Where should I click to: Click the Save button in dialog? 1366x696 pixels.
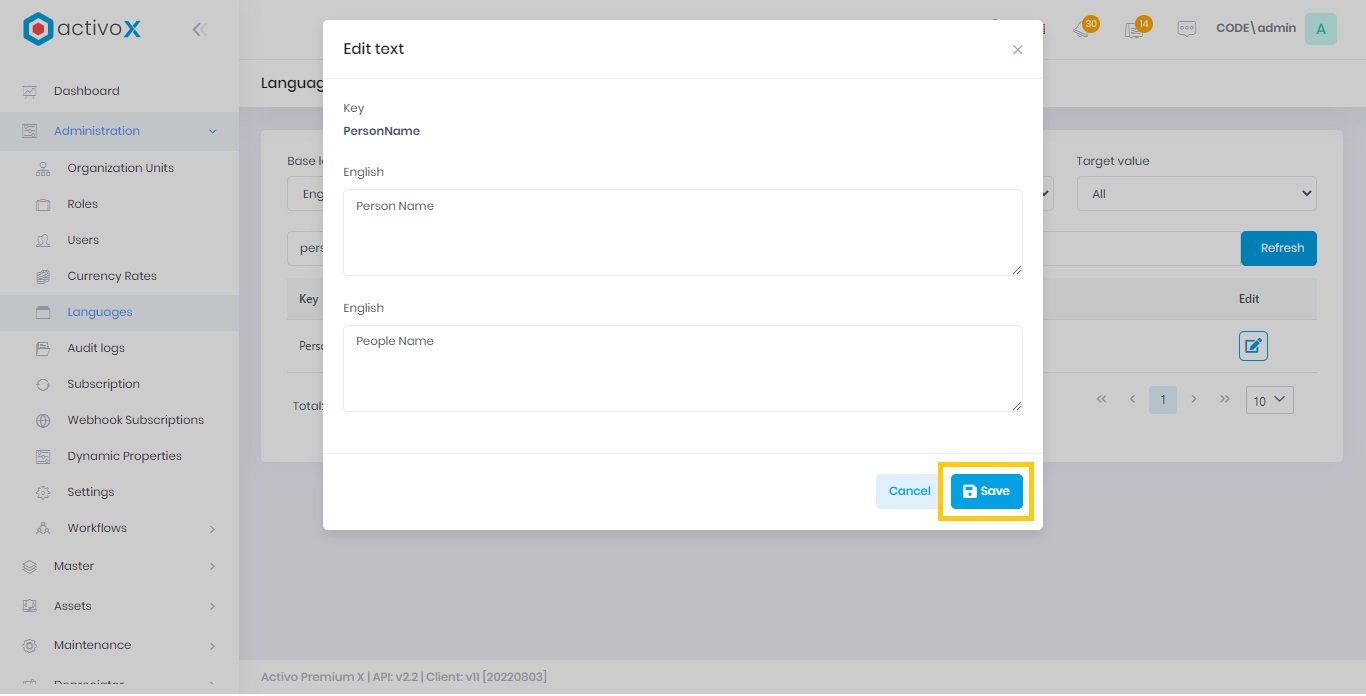(x=986, y=491)
